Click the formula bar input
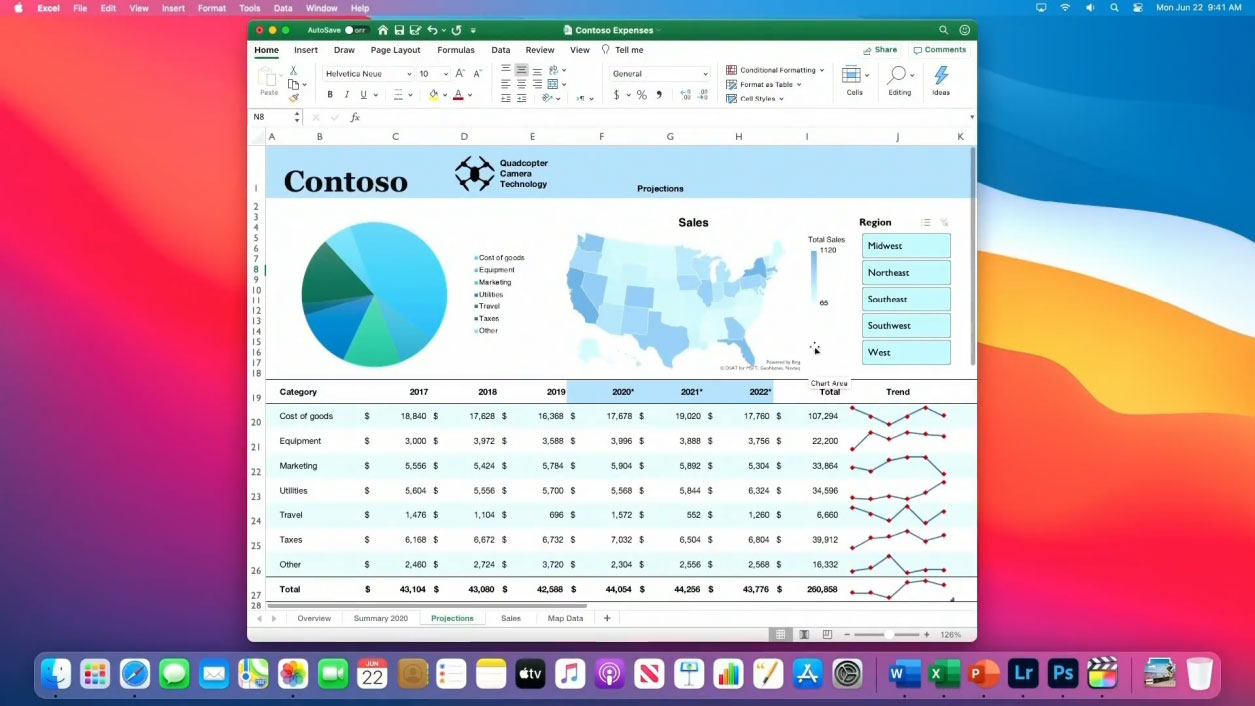The height and width of the screenshot is (706, 1255). tap(665, 117)
